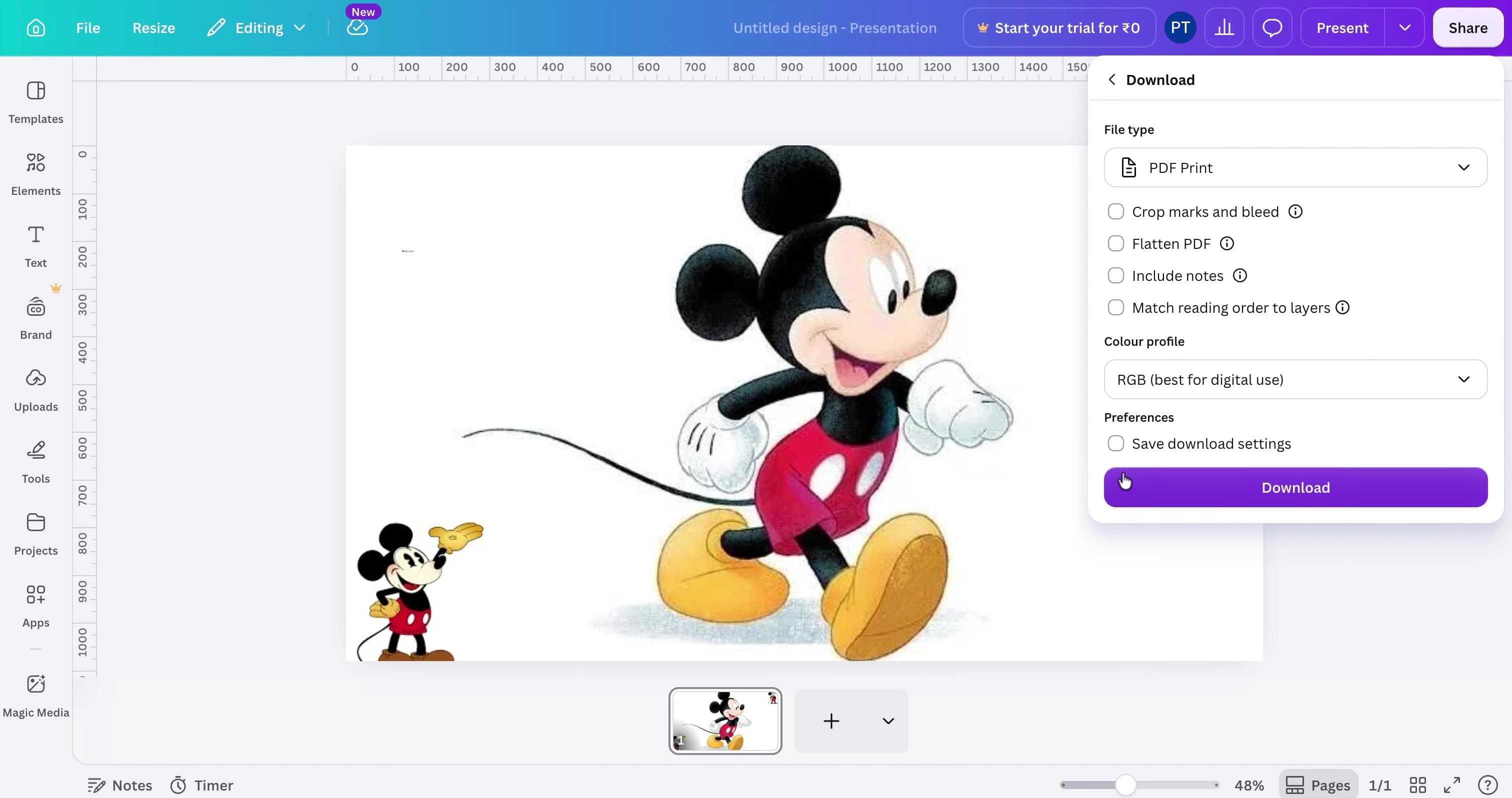Open the Timer tool
This screenshot has width=1512, height=798.
click(201, 785)
